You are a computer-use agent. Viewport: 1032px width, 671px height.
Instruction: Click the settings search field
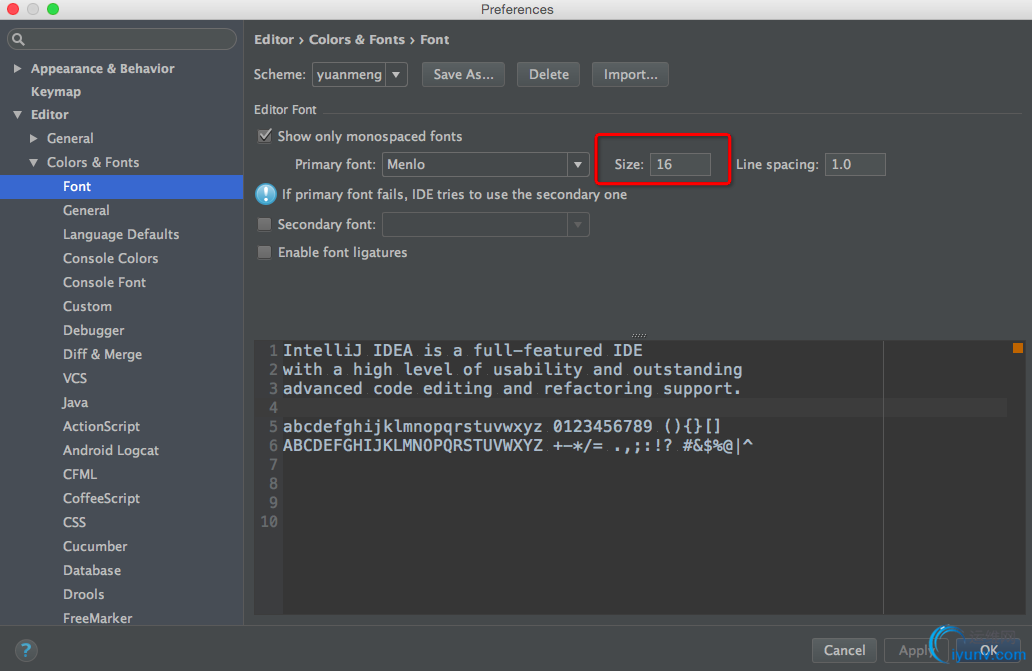122,39
